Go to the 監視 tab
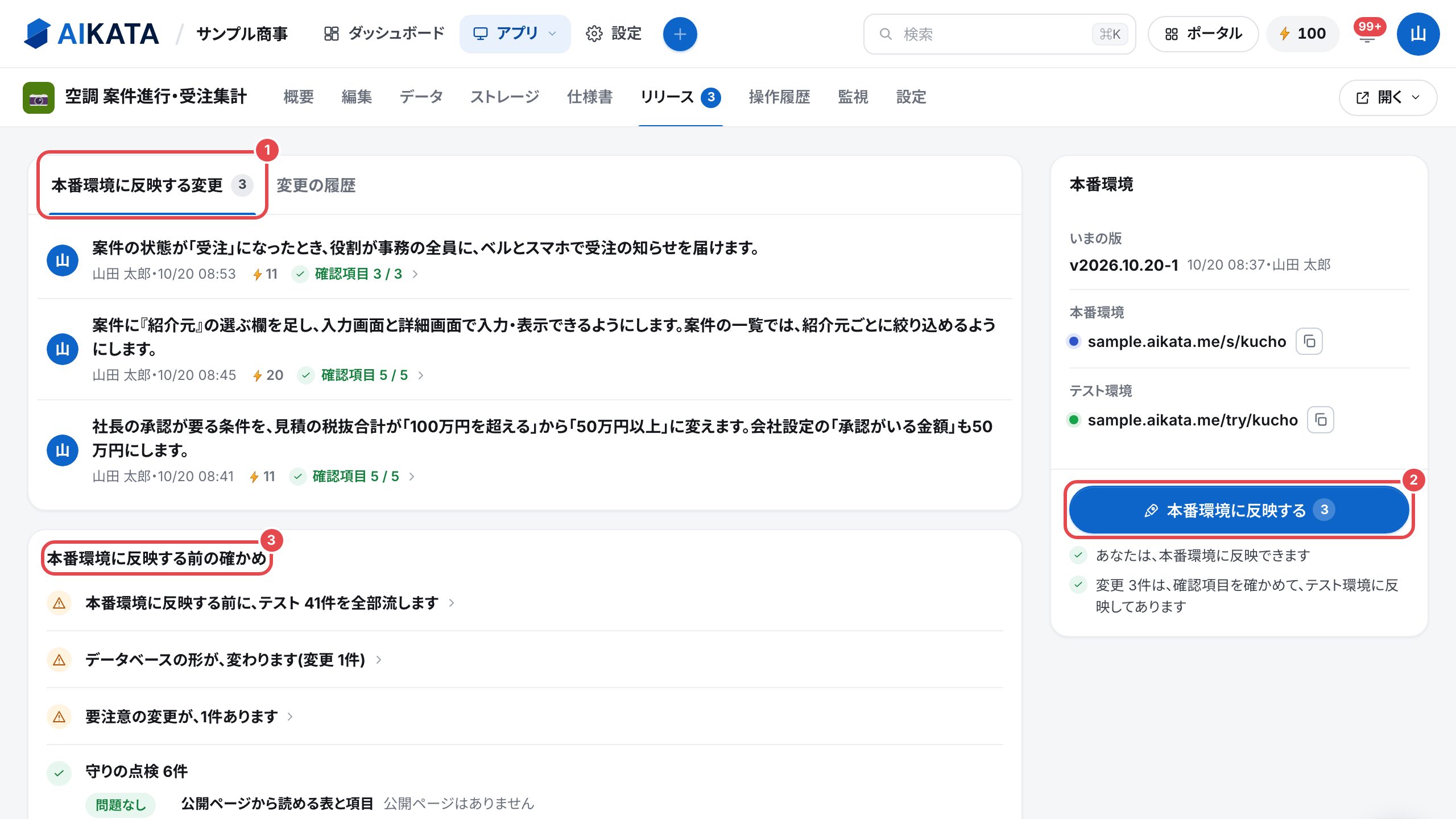Viewport: 1456px width, 819px height. (853, 97)
